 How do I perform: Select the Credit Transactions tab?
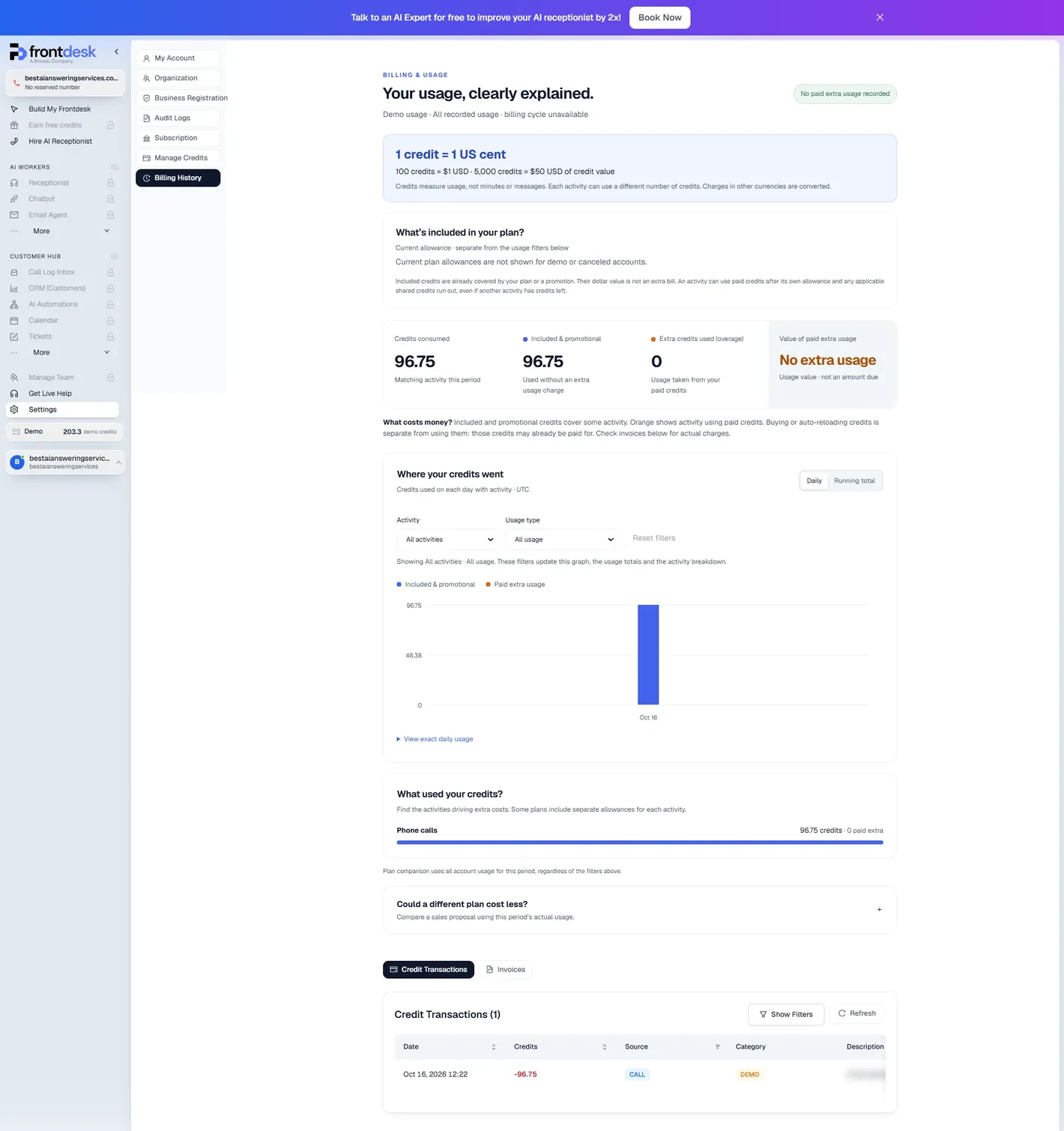pyautogui.click(x=429, y=970)
